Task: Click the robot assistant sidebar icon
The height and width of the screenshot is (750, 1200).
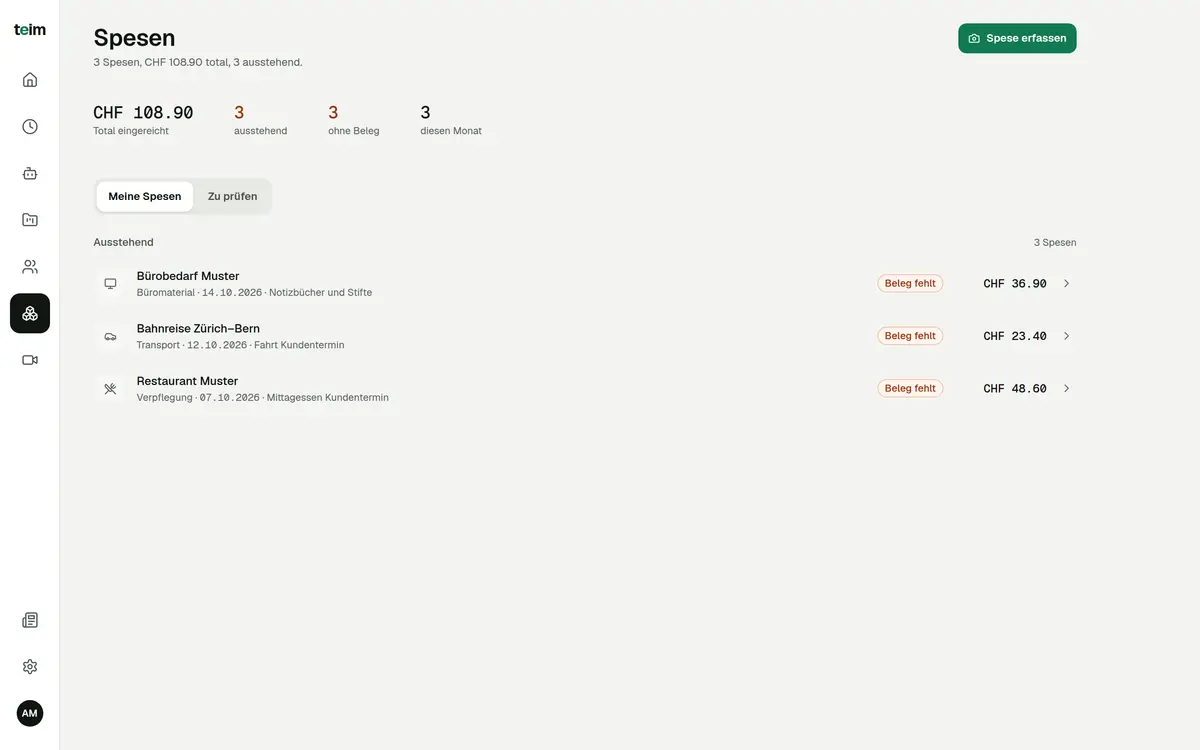Action: click(30, 173)
